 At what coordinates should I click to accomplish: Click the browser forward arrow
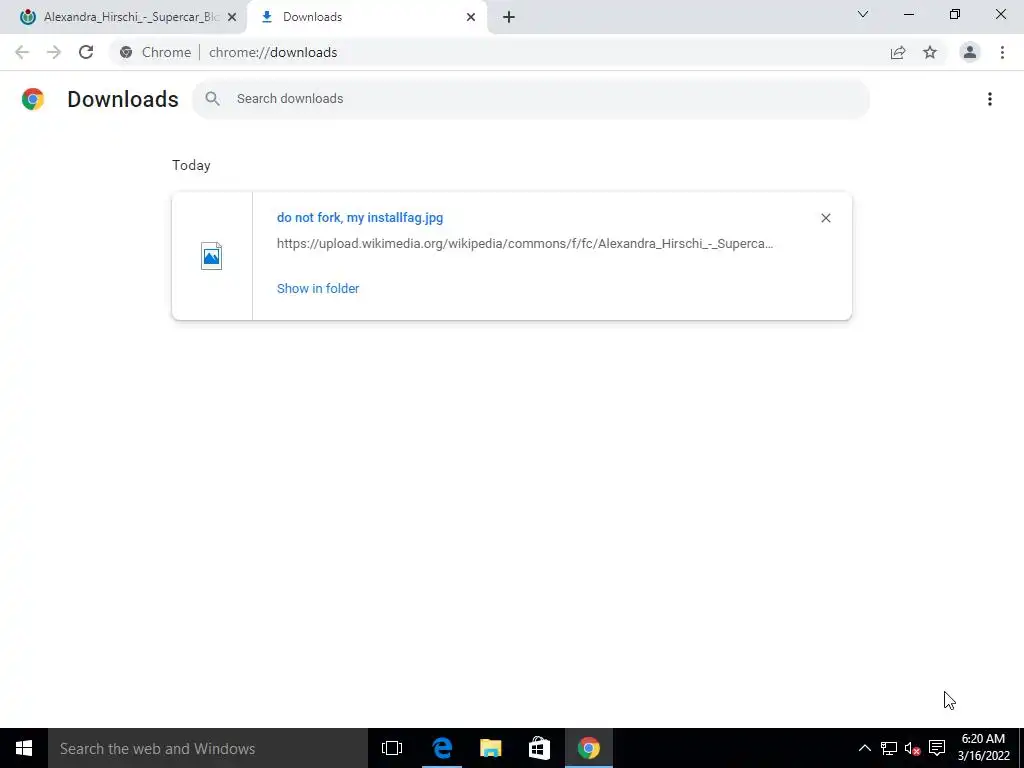(54, 52)
